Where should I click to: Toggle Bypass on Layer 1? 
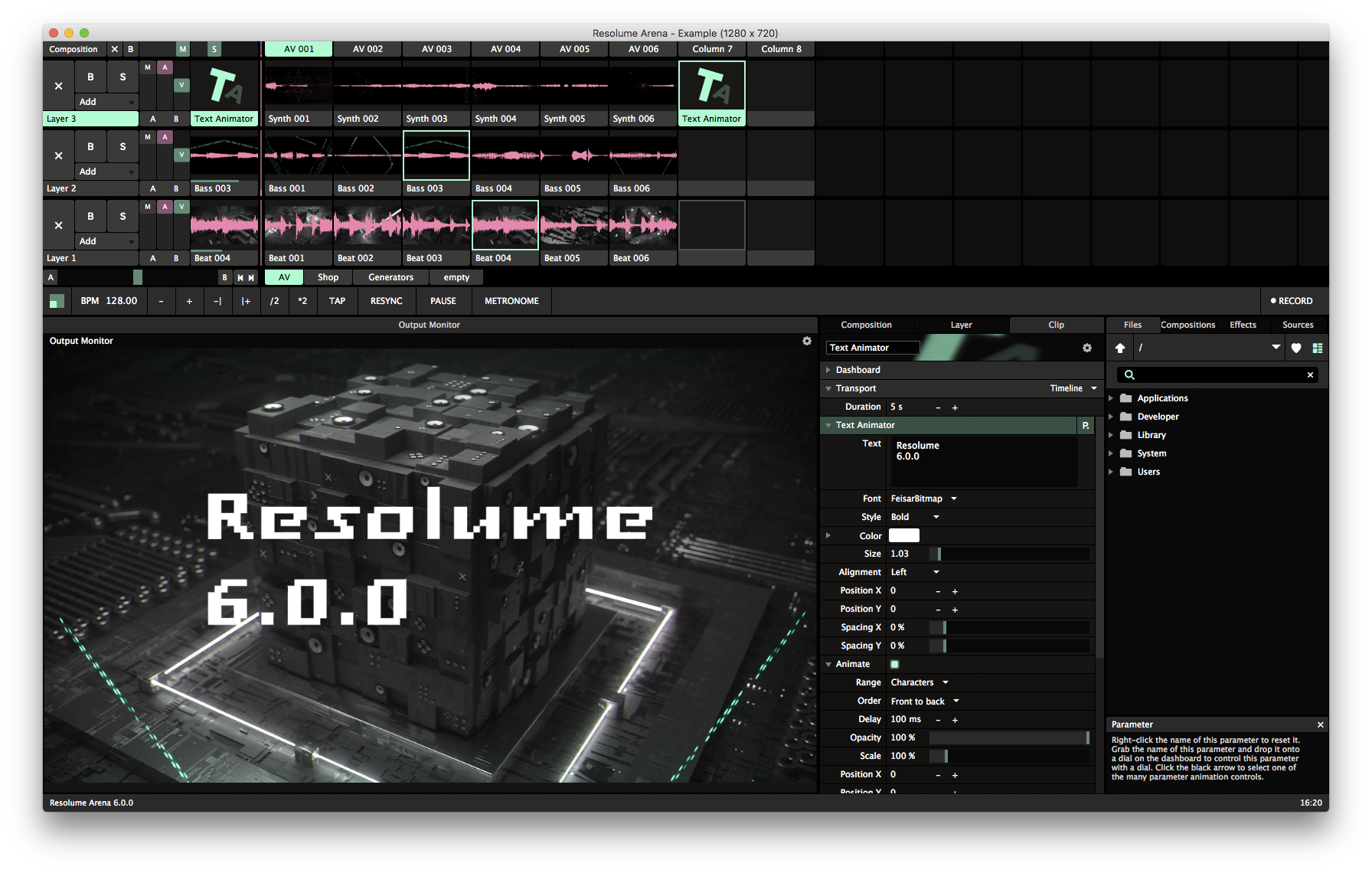[x=90, y=216]
